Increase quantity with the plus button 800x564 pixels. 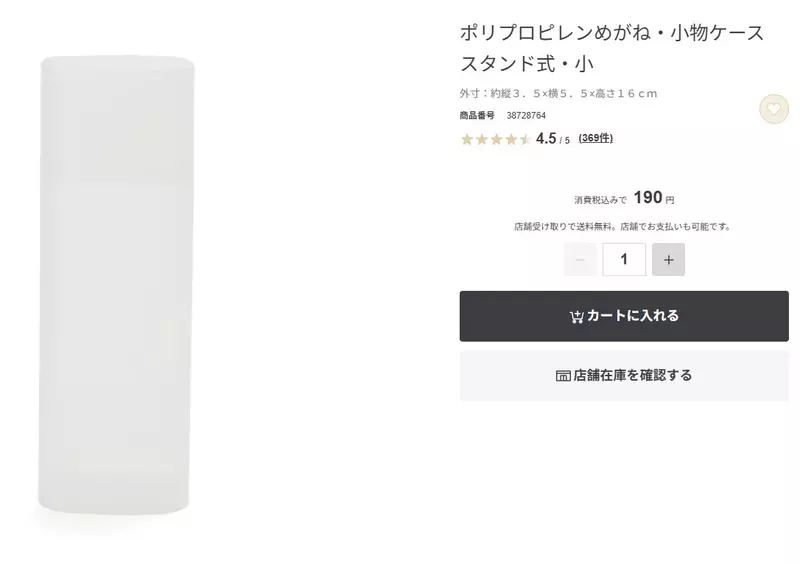click(668, 260)
